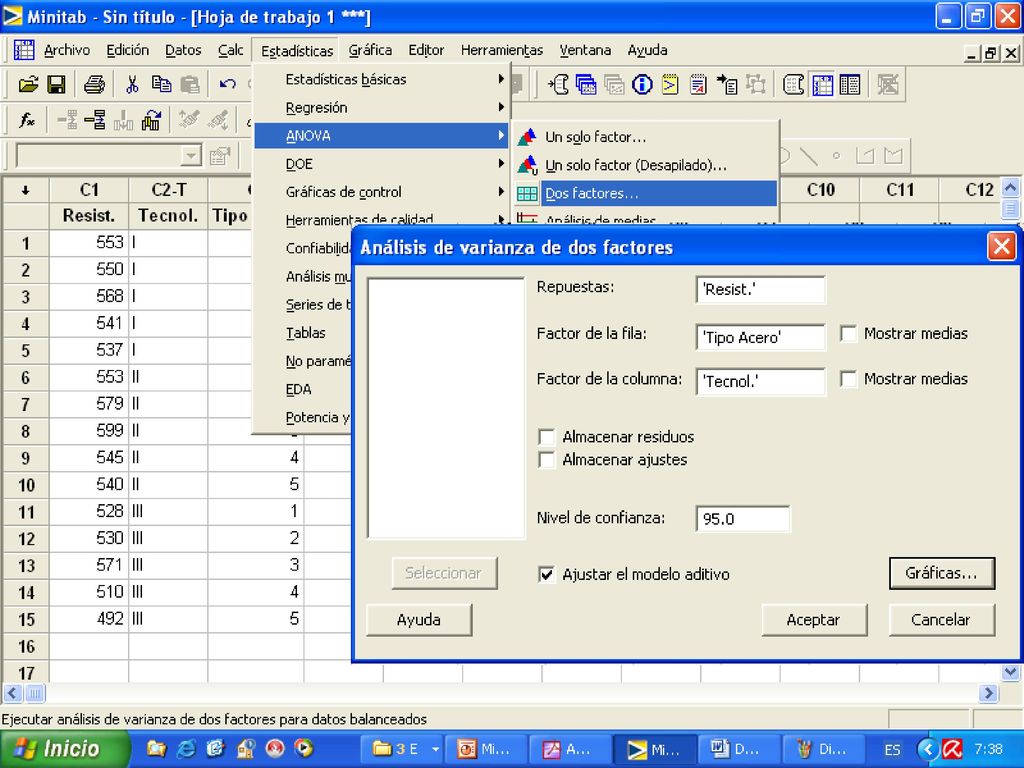Click the variables list box in dialog
The height and width of the screenshot is (768, 1024).
(446, 408)
